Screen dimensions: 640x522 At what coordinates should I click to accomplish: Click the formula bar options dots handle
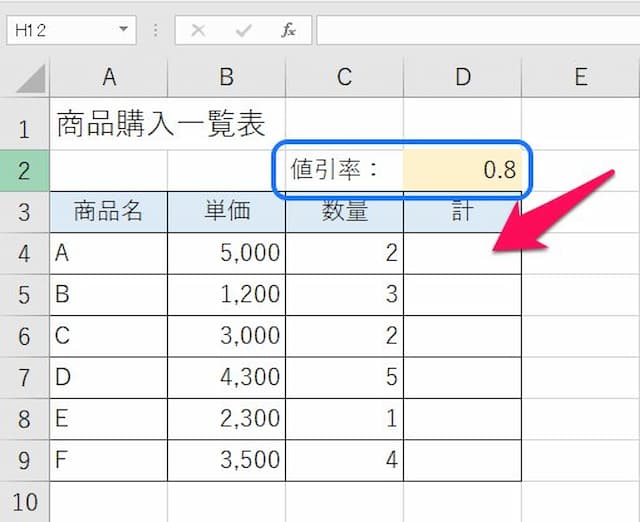156,30
